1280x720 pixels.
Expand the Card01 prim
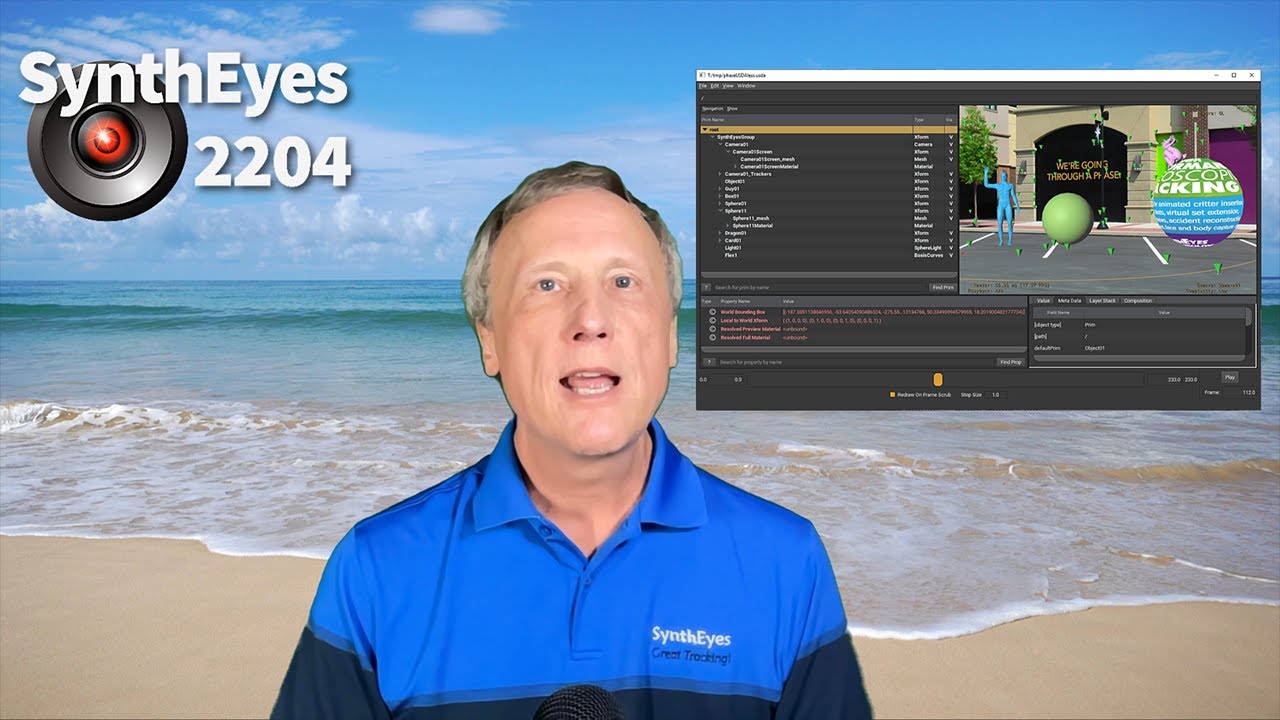click(x=720, y=241)
